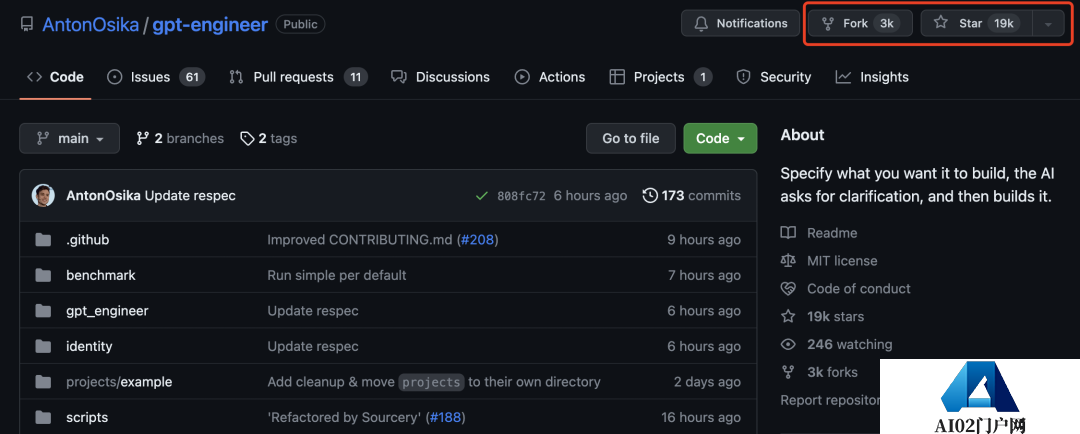Screen dimensions: 1080x434
Task: Expand the green Code dropdown button
Action: point(720,139)
